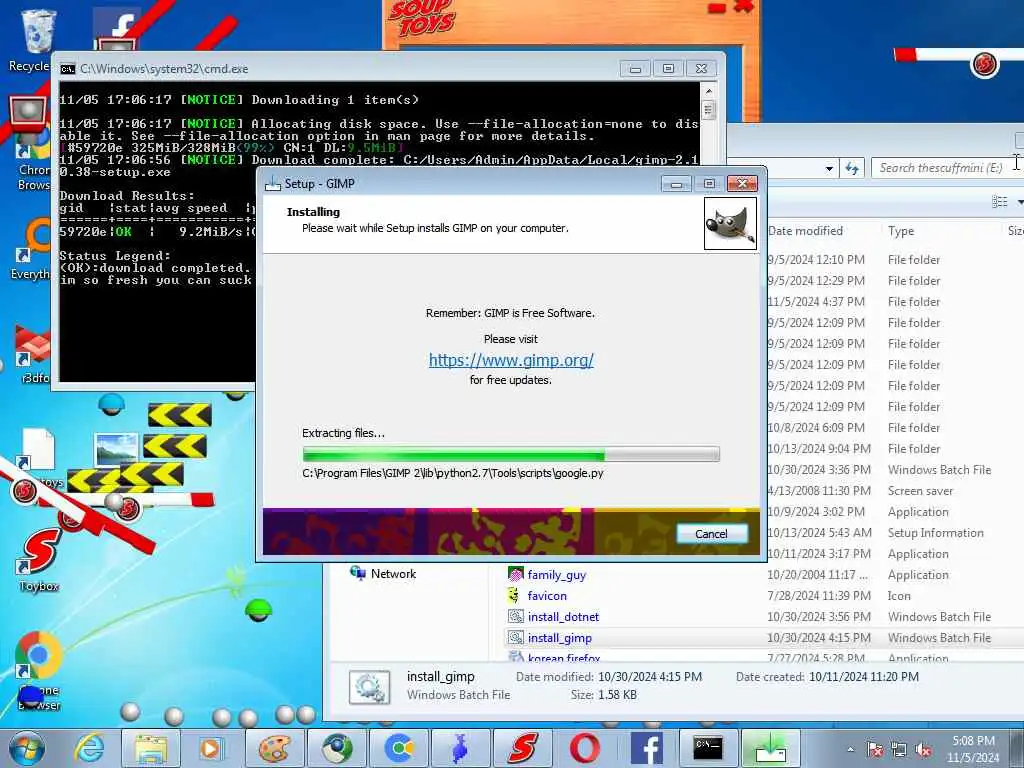The width and height of the screenshot is (1024, 768).
Task: Open the https://www.gimp.org/ link
Action: tap(511, 360)
